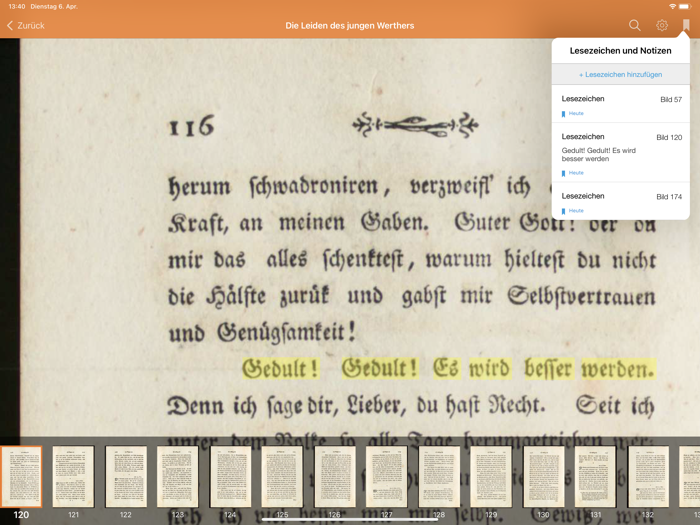
Task: Select page thumbnail 122
Action: point(126,477)
